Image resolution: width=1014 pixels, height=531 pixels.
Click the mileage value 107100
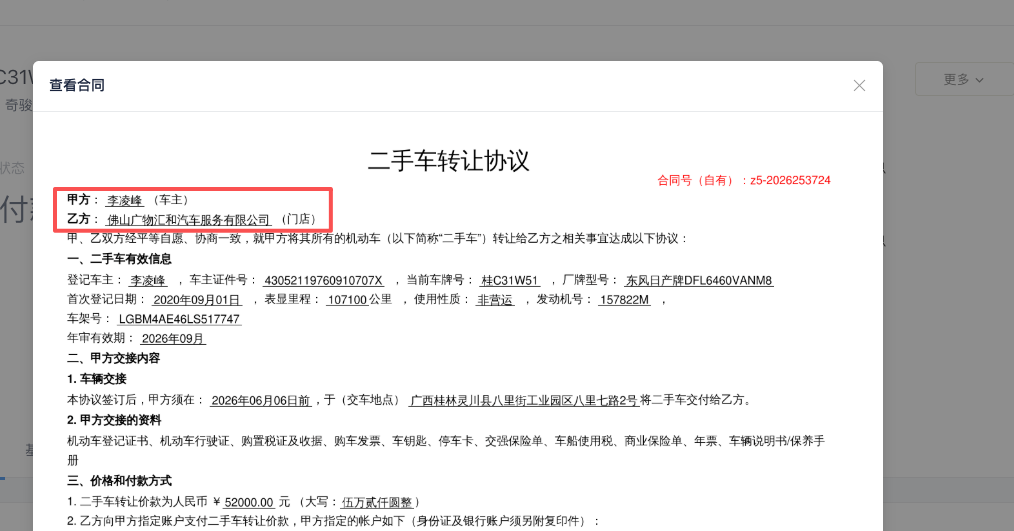click(x=347, y=299)
